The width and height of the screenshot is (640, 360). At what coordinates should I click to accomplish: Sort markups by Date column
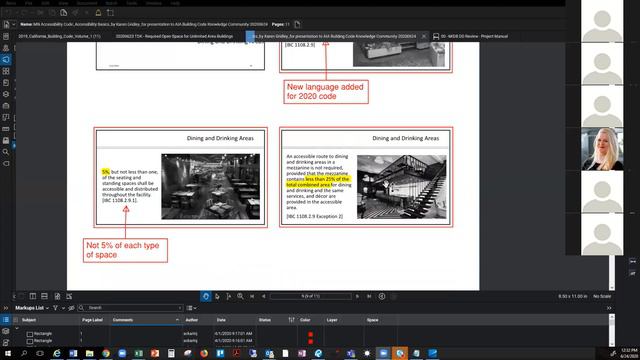click(221, 320)
